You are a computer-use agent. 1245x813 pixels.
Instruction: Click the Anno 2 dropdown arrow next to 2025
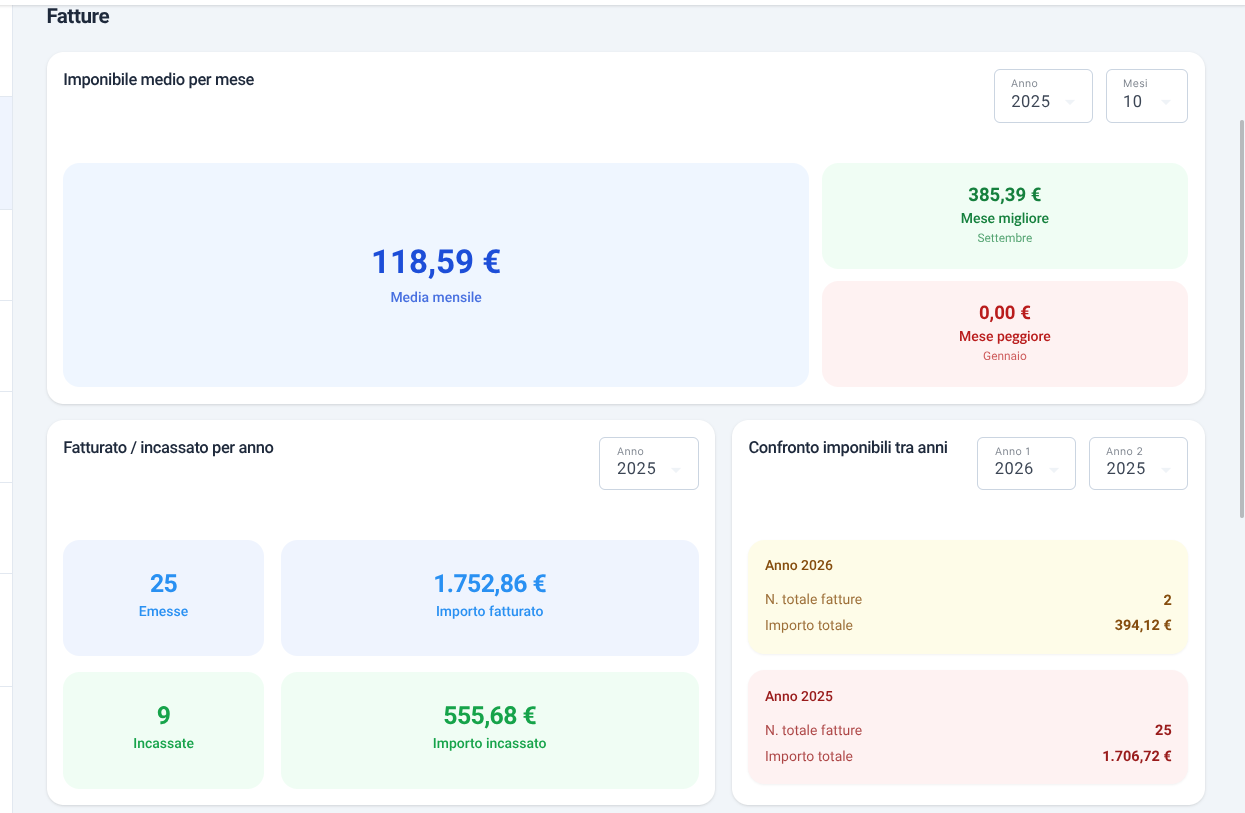tap(1166, 470)
